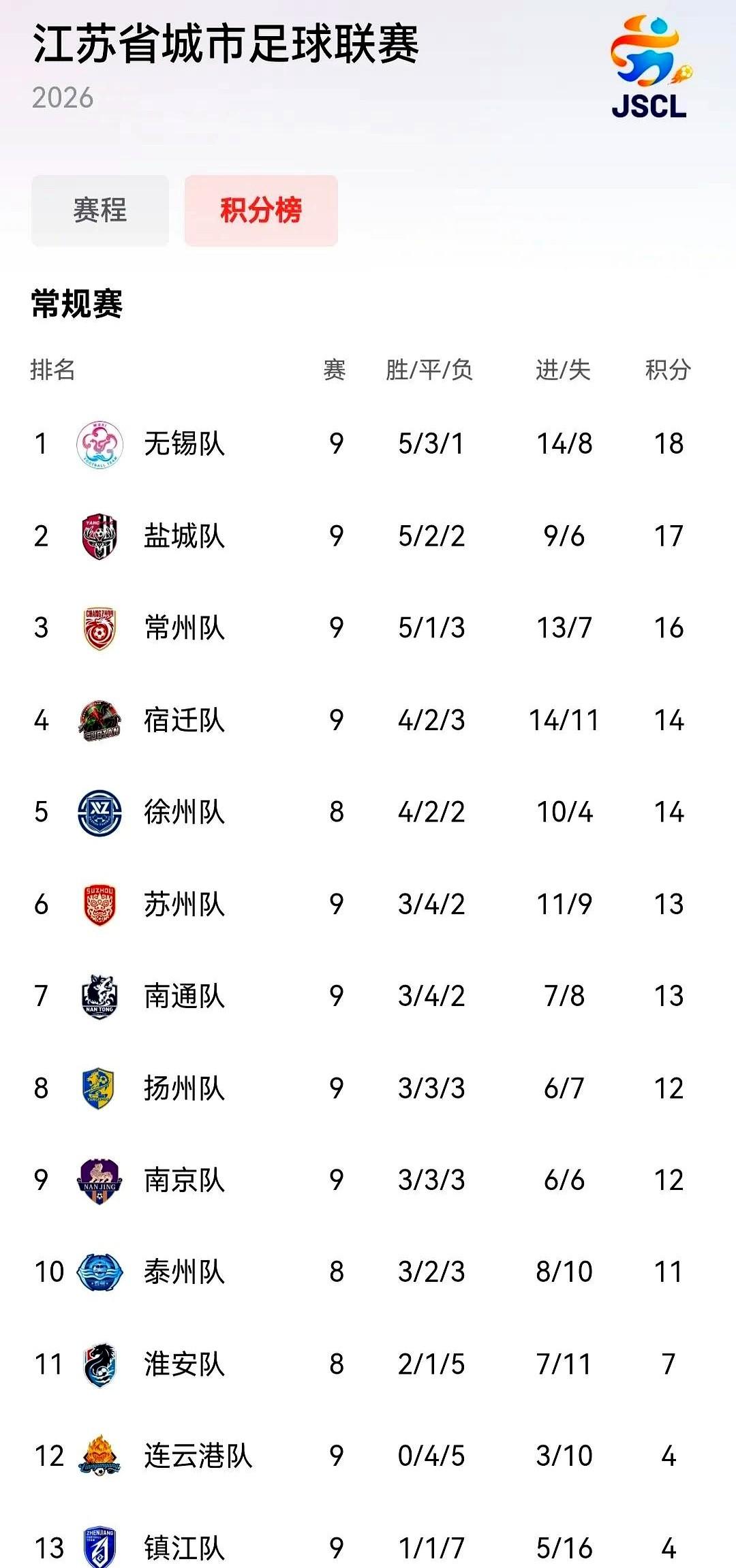Tap the 江苏省城市足球联赛 title
Screen dimensions: 736x1568
(x=226, y=44)
